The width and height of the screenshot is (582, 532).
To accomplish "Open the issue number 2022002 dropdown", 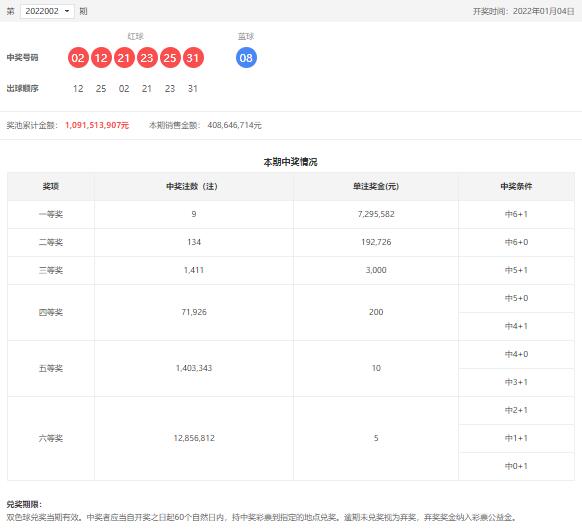I will (x=47, y=11).
